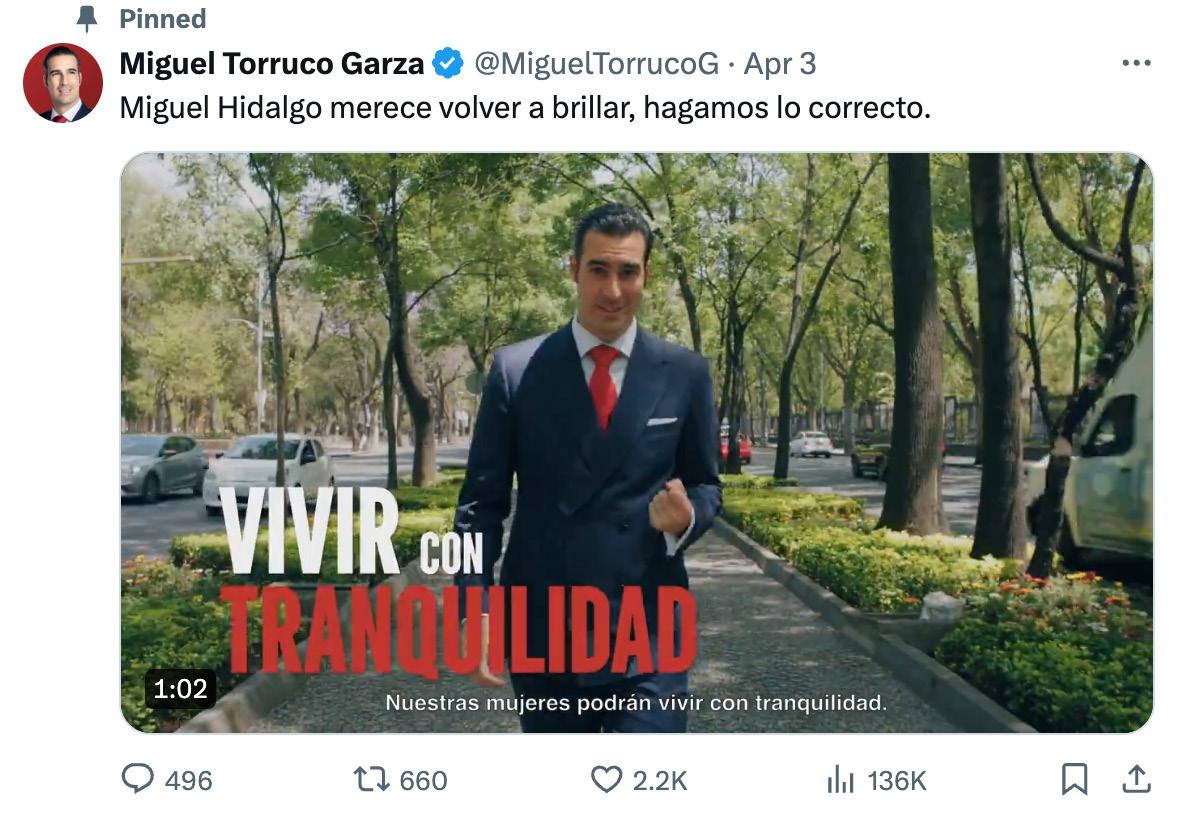Click the pushpin icon beside Pinned
Screen dimensions: 1186x822
click(88, 18)
